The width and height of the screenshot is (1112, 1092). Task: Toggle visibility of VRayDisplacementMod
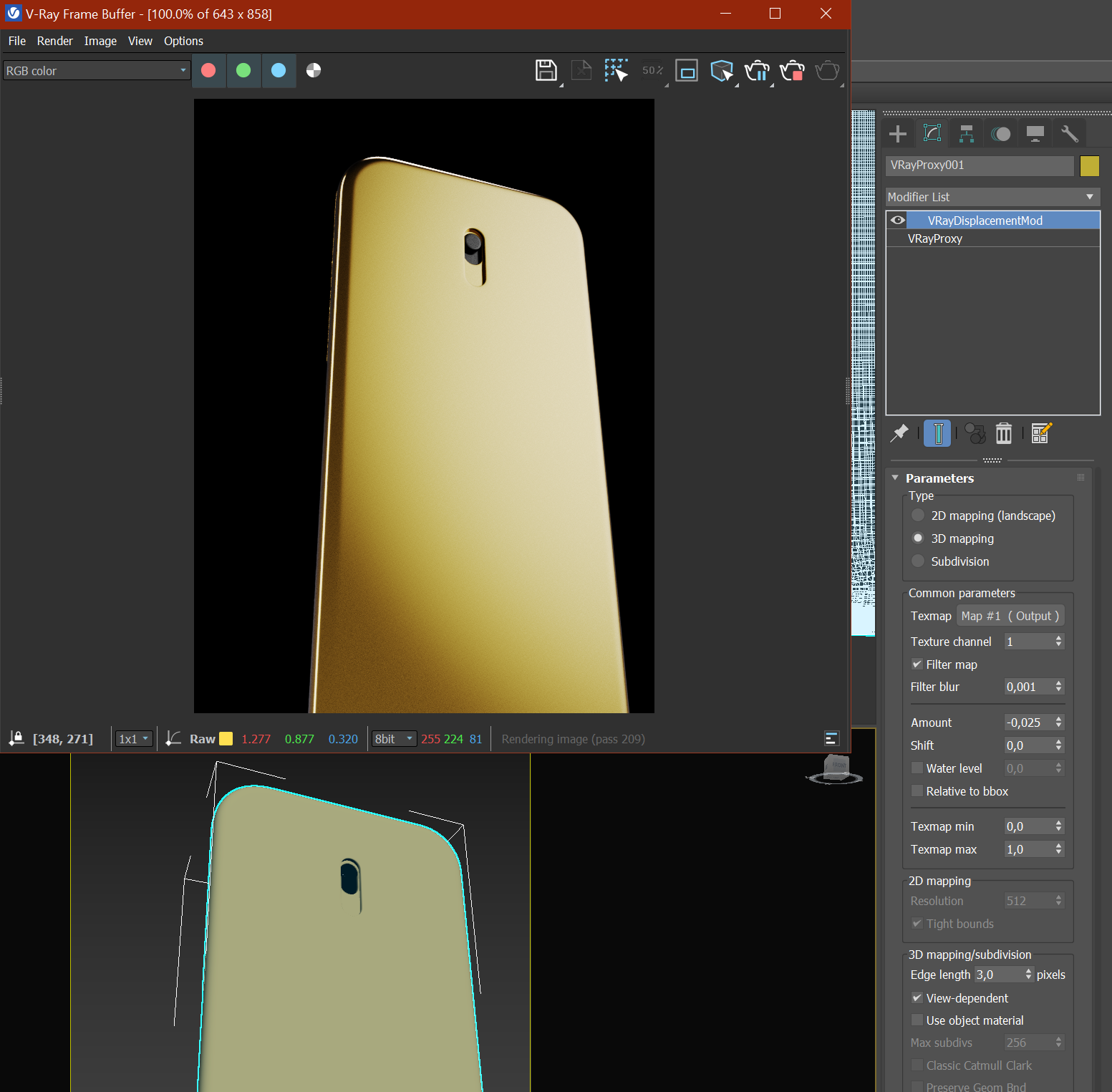[x=897, y=221]
